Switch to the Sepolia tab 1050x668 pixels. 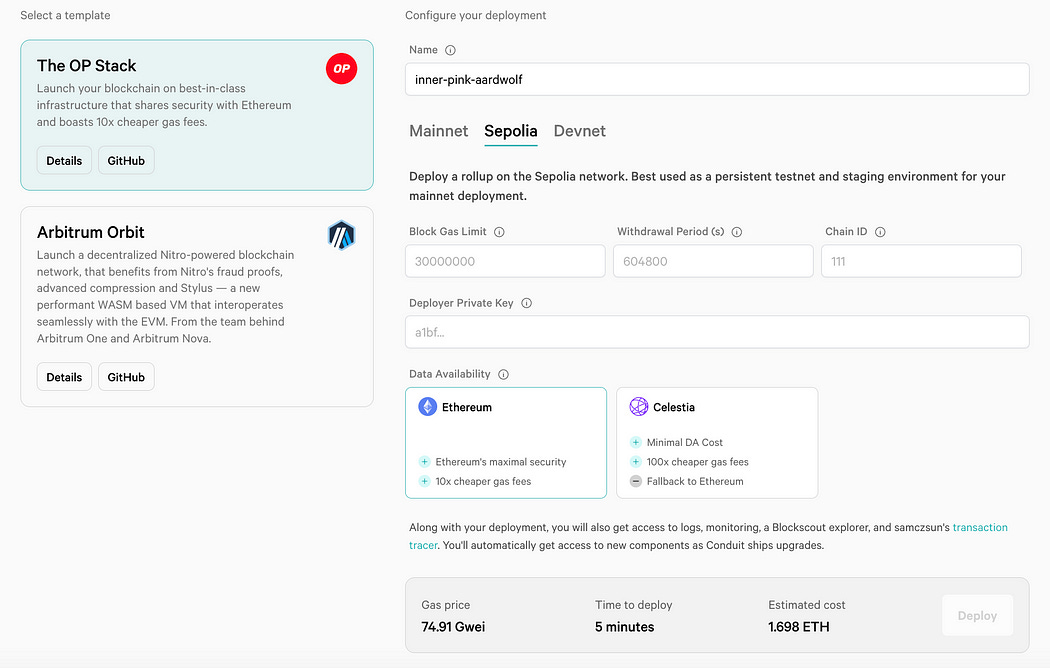coord(511,131)
